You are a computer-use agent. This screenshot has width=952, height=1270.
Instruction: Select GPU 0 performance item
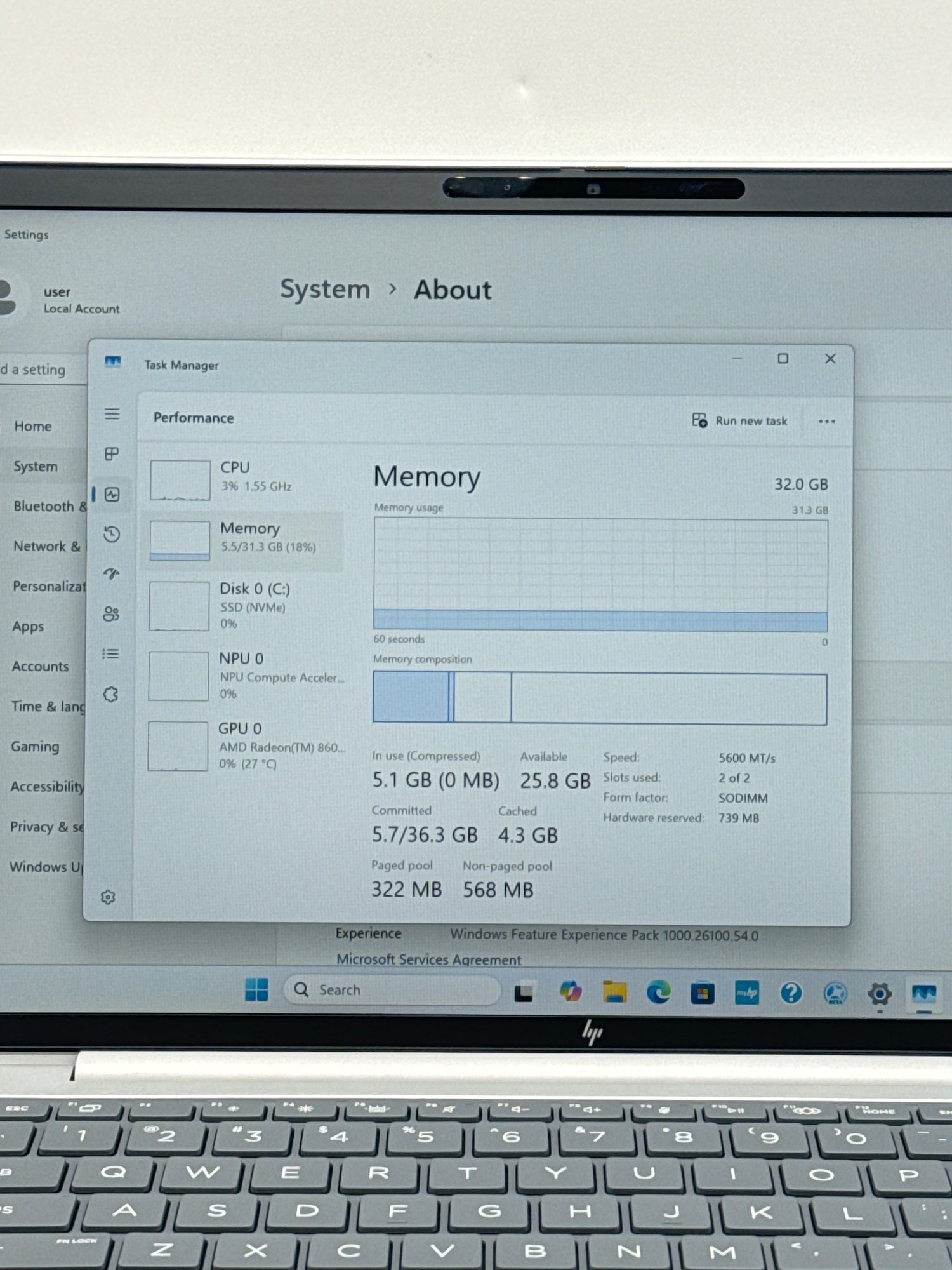[x=246, y=745]
